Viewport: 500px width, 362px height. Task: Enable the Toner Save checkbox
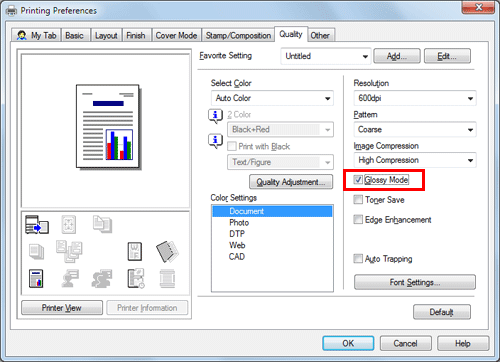(x=358, y=200)
